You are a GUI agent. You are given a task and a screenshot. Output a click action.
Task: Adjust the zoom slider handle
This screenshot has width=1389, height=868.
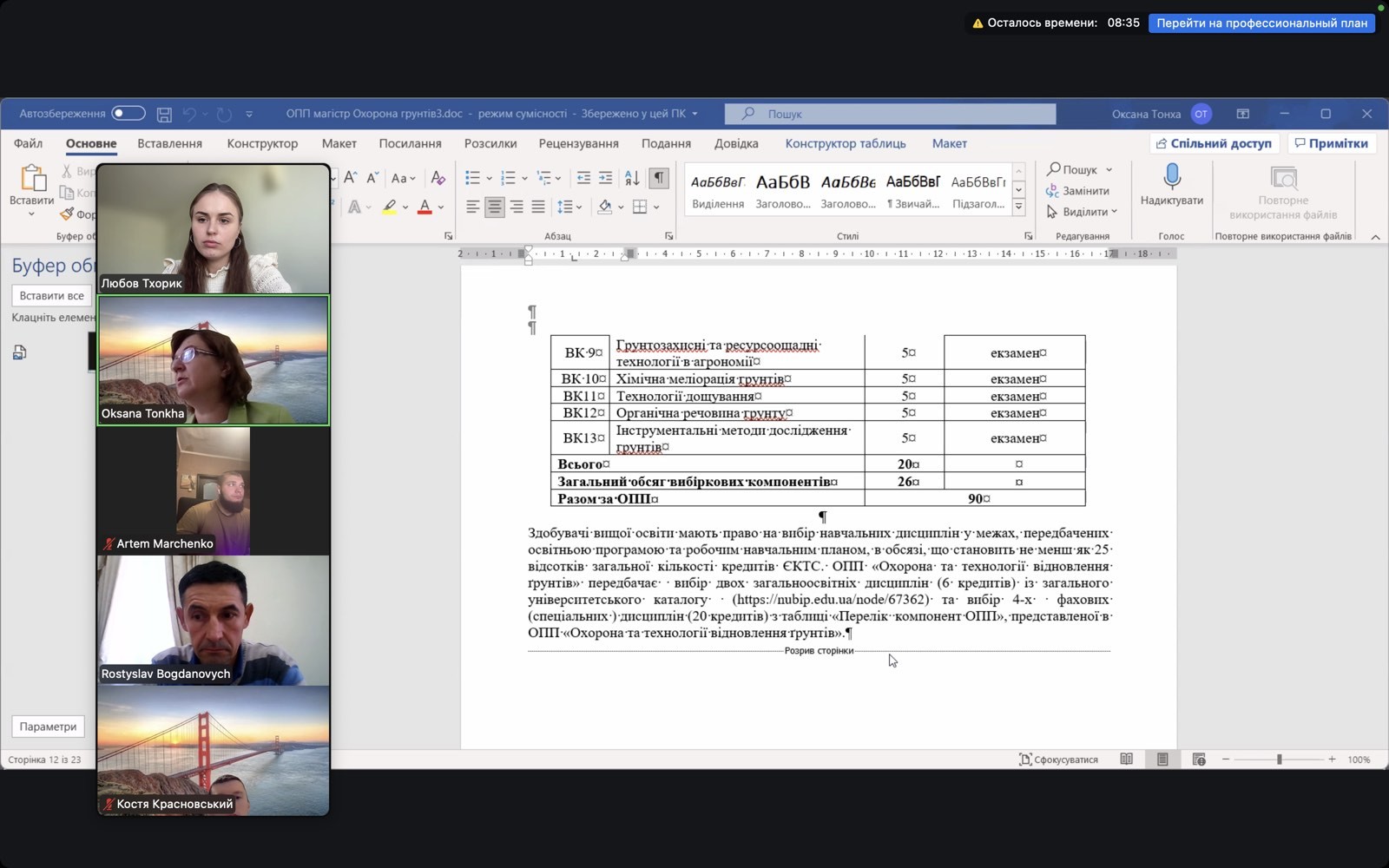pos(1279,759)
